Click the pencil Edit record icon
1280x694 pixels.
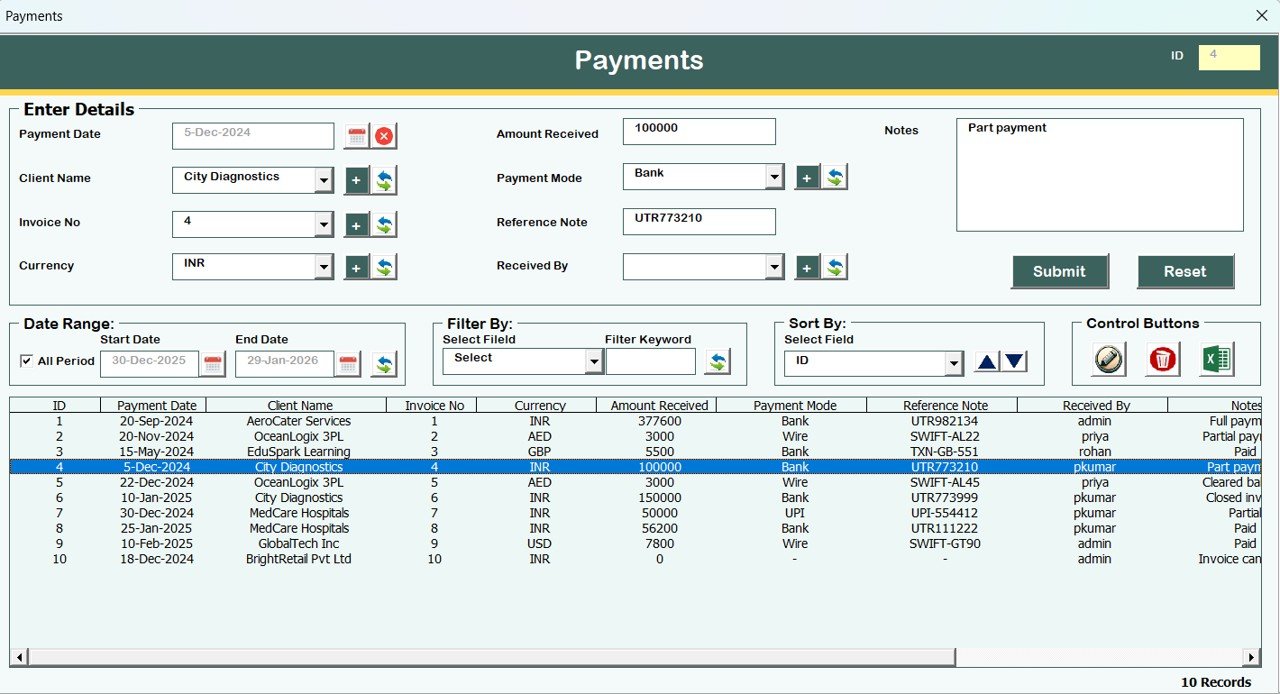pyautogui.click(x=1105, y=359)
